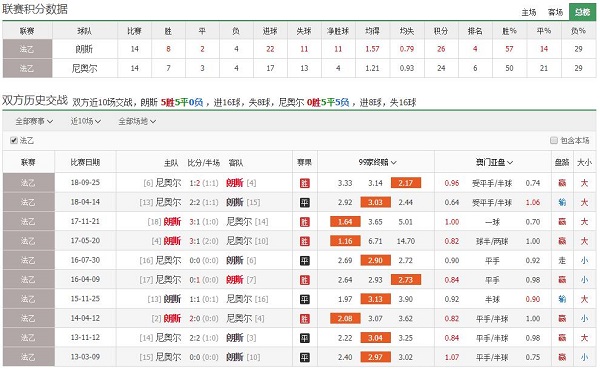Switch to the 主场 tab
Screen dimensions: 600x369
click(529, 12)
